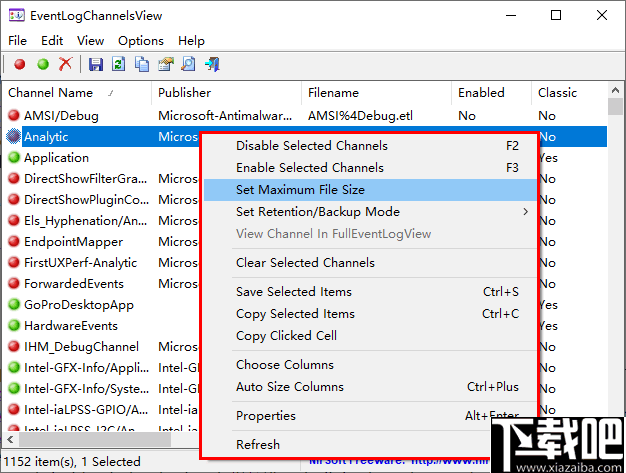Select the Els_Hyphenation/An... channel row

[85, 220]
